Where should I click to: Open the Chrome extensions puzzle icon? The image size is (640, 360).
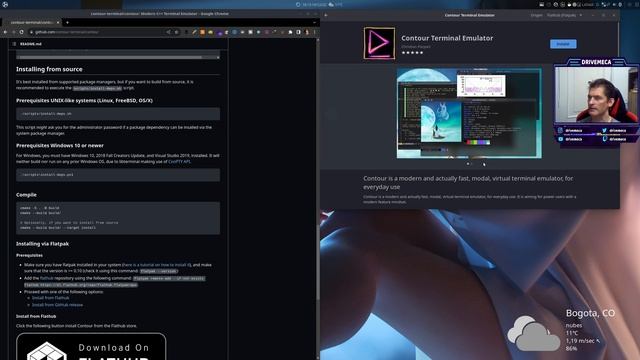(290, 32)
